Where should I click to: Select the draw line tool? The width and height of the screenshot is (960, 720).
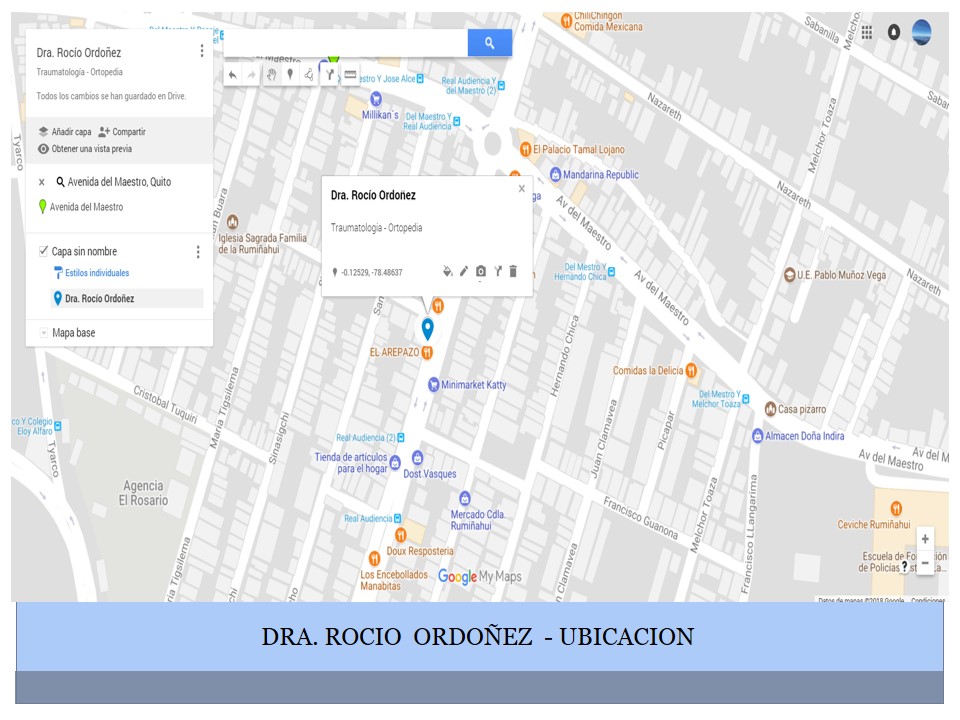(309, 75)
